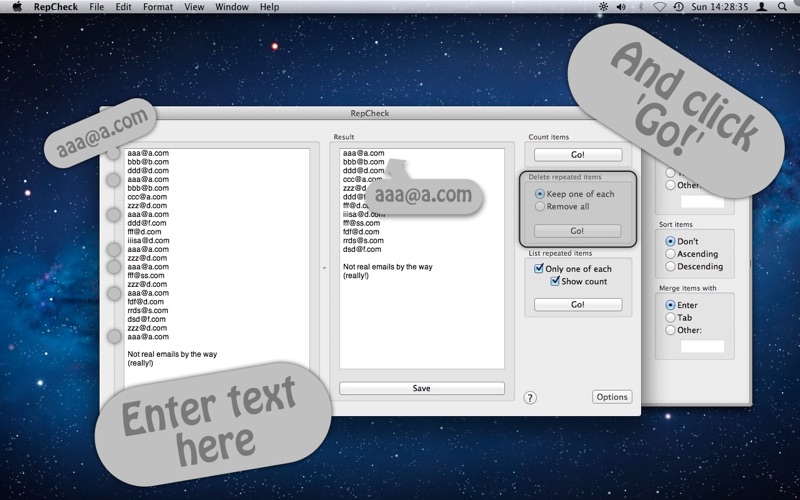The width and height of the screenshot is (800, 500).
Task: Show the menu bar clock Sun 14:28:35
Action: pos(719,7)
